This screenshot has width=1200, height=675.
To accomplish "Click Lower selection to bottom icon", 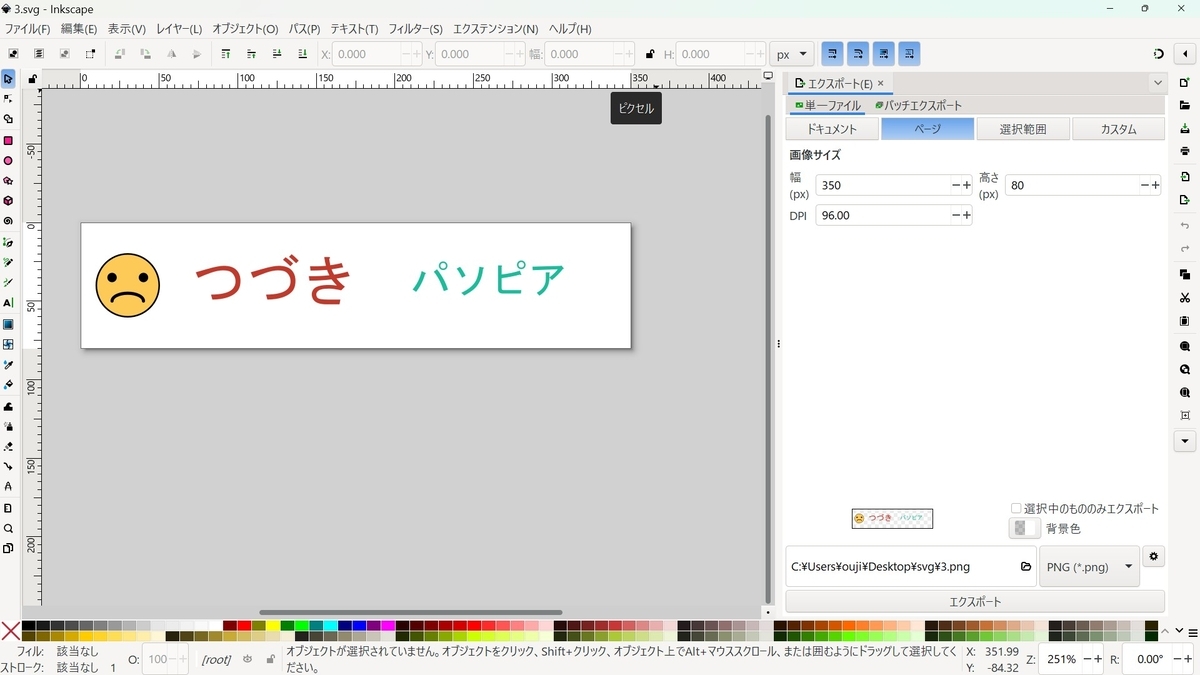I will [303, 54].
